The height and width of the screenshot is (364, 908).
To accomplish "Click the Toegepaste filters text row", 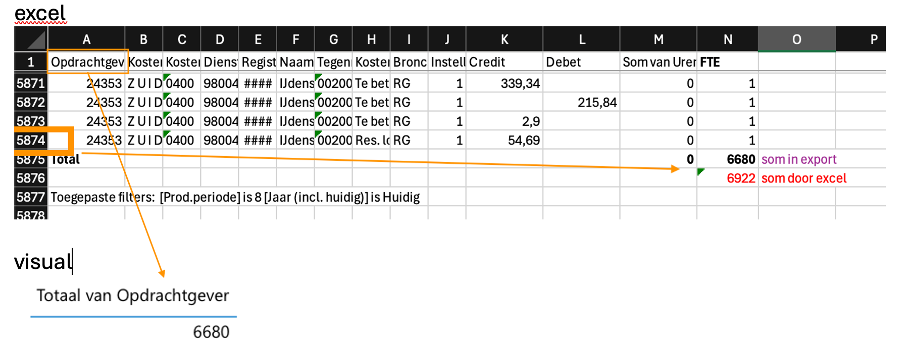I will 235,197.
